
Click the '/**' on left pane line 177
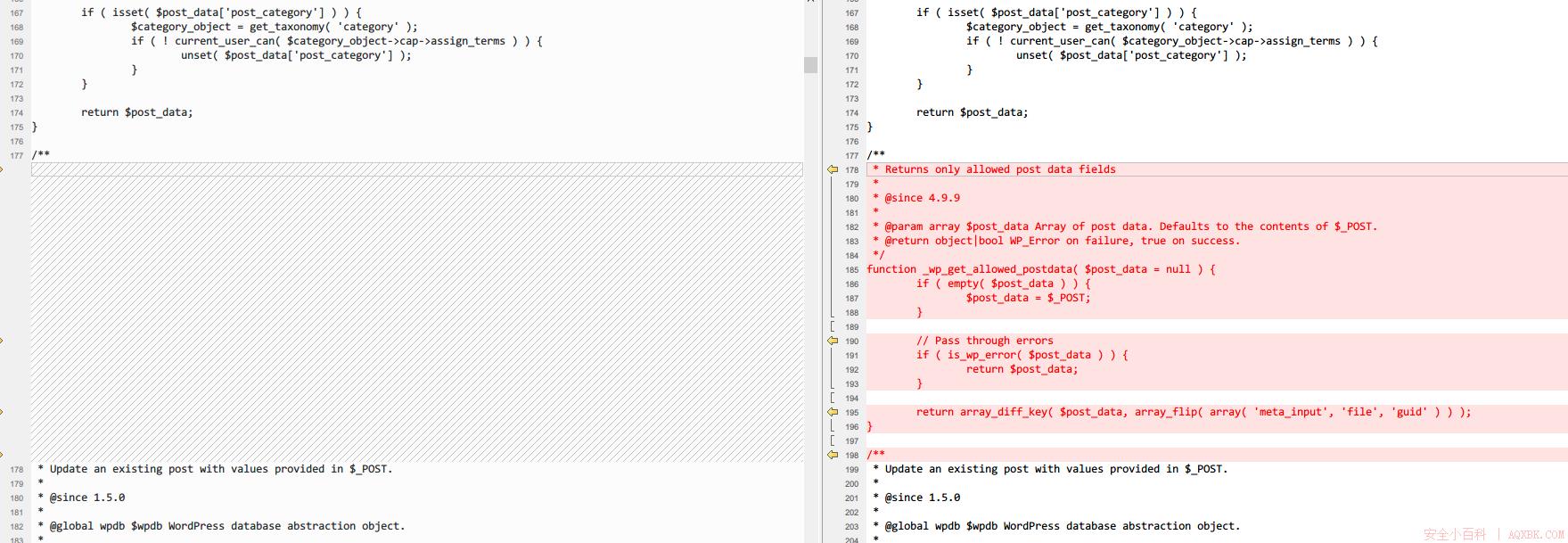41,155
